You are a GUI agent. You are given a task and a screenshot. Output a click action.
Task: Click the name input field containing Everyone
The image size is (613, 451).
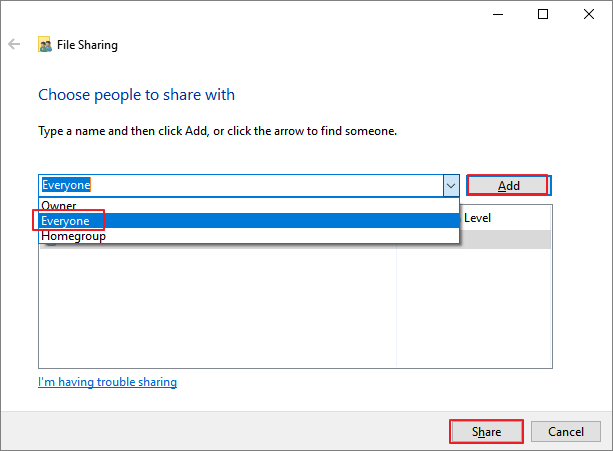coord(238,185)
